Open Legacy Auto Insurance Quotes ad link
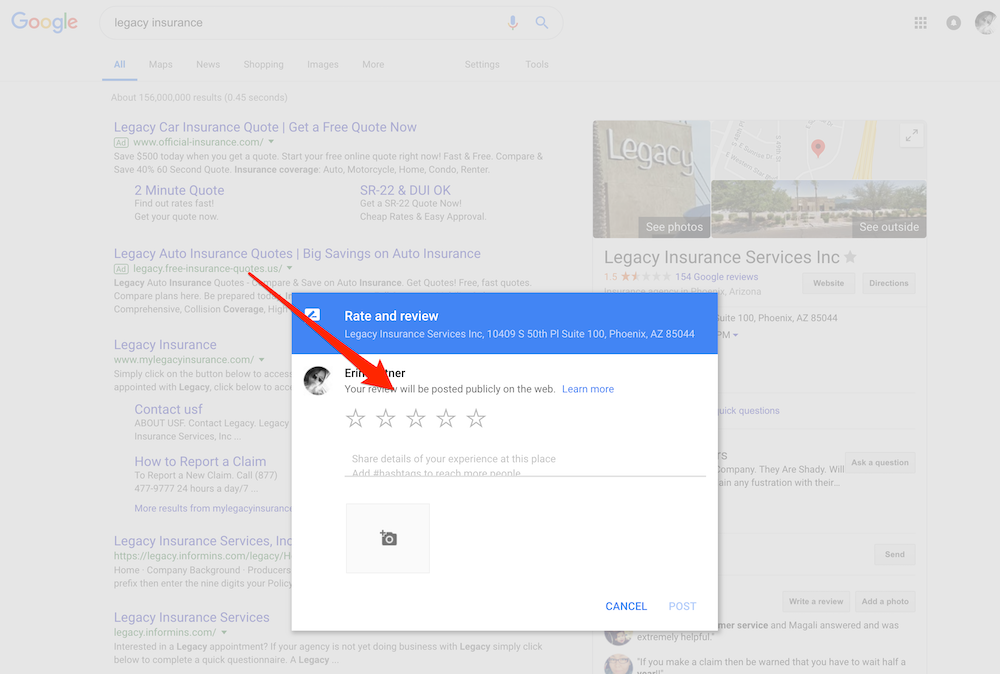This screenshot has width=1000, height=674. pos(297,253)
